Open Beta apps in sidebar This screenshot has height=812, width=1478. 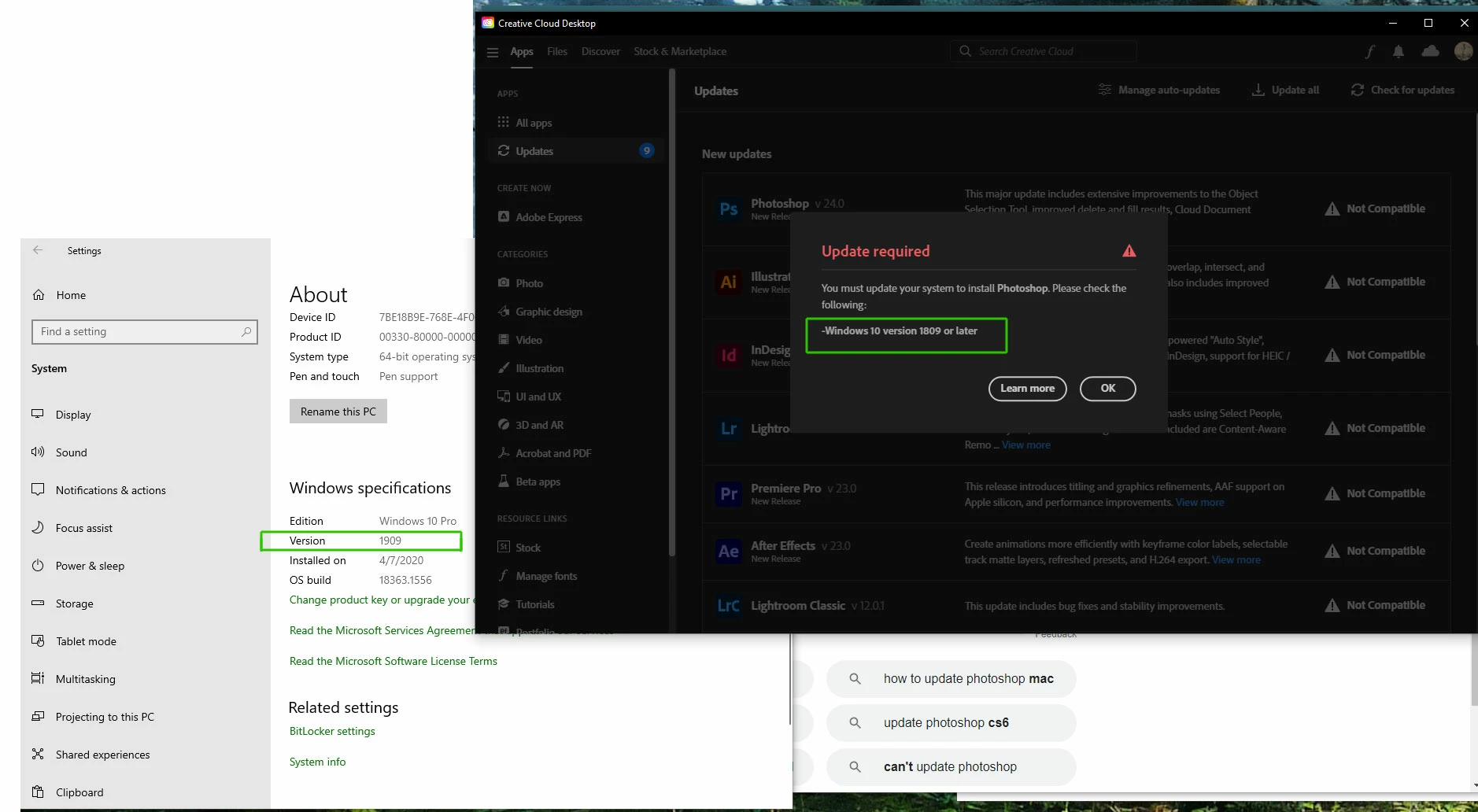pos(575,482)
